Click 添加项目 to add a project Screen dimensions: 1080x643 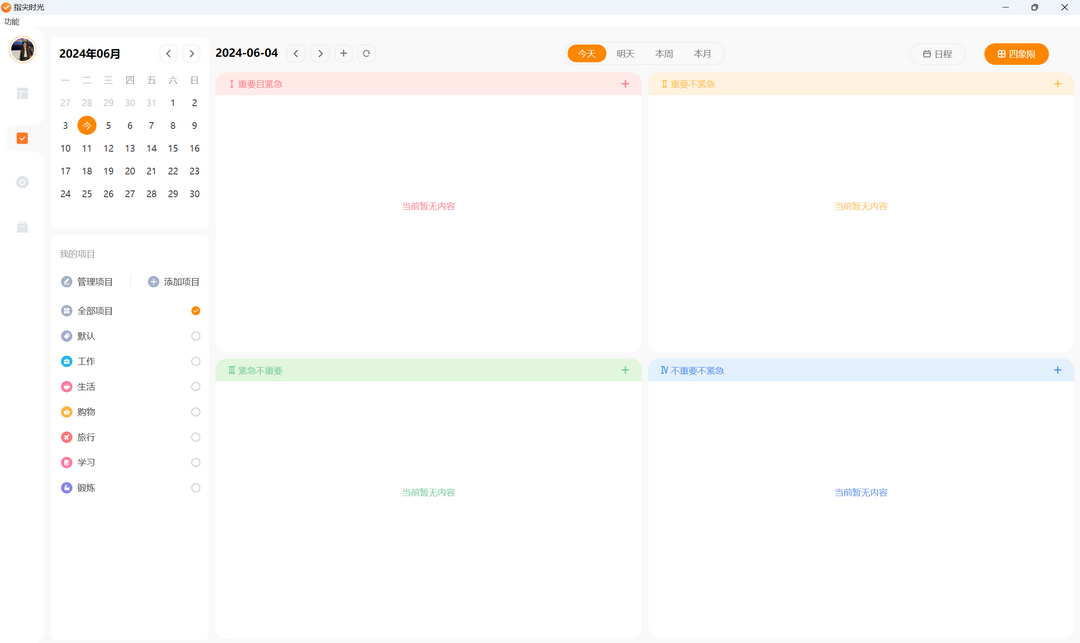[x=174, y=282]
